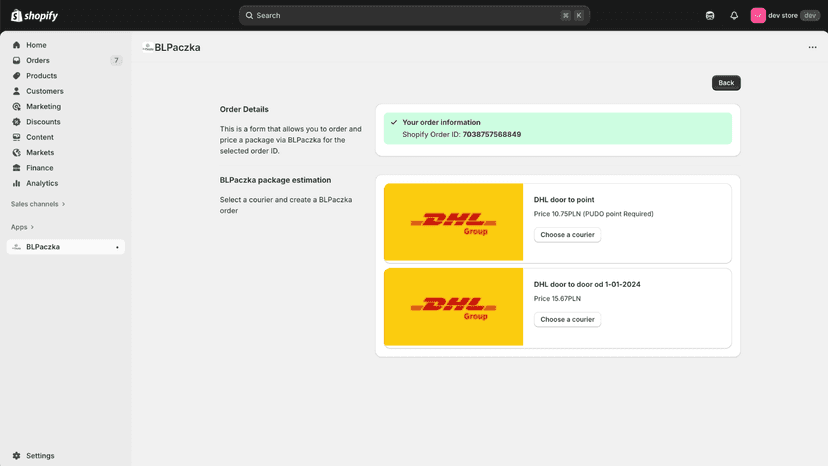Click 'Price 15.67PLN' text
This screenshot has width=828, height=466.
(557, 299)
